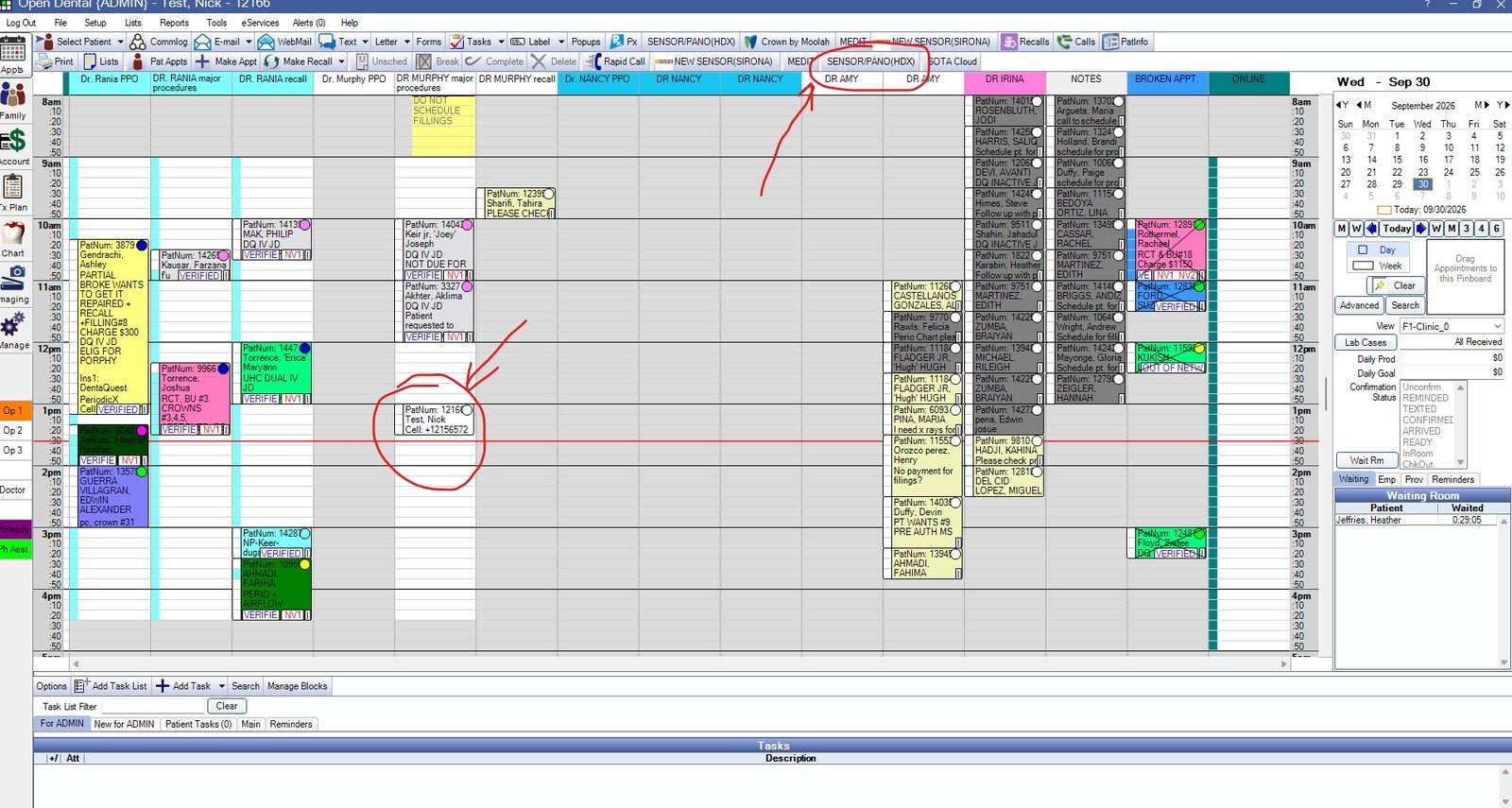Viewport: 1512px width, 808px height.
Task: Open the Setup menu
Action: tap(95, 23)
